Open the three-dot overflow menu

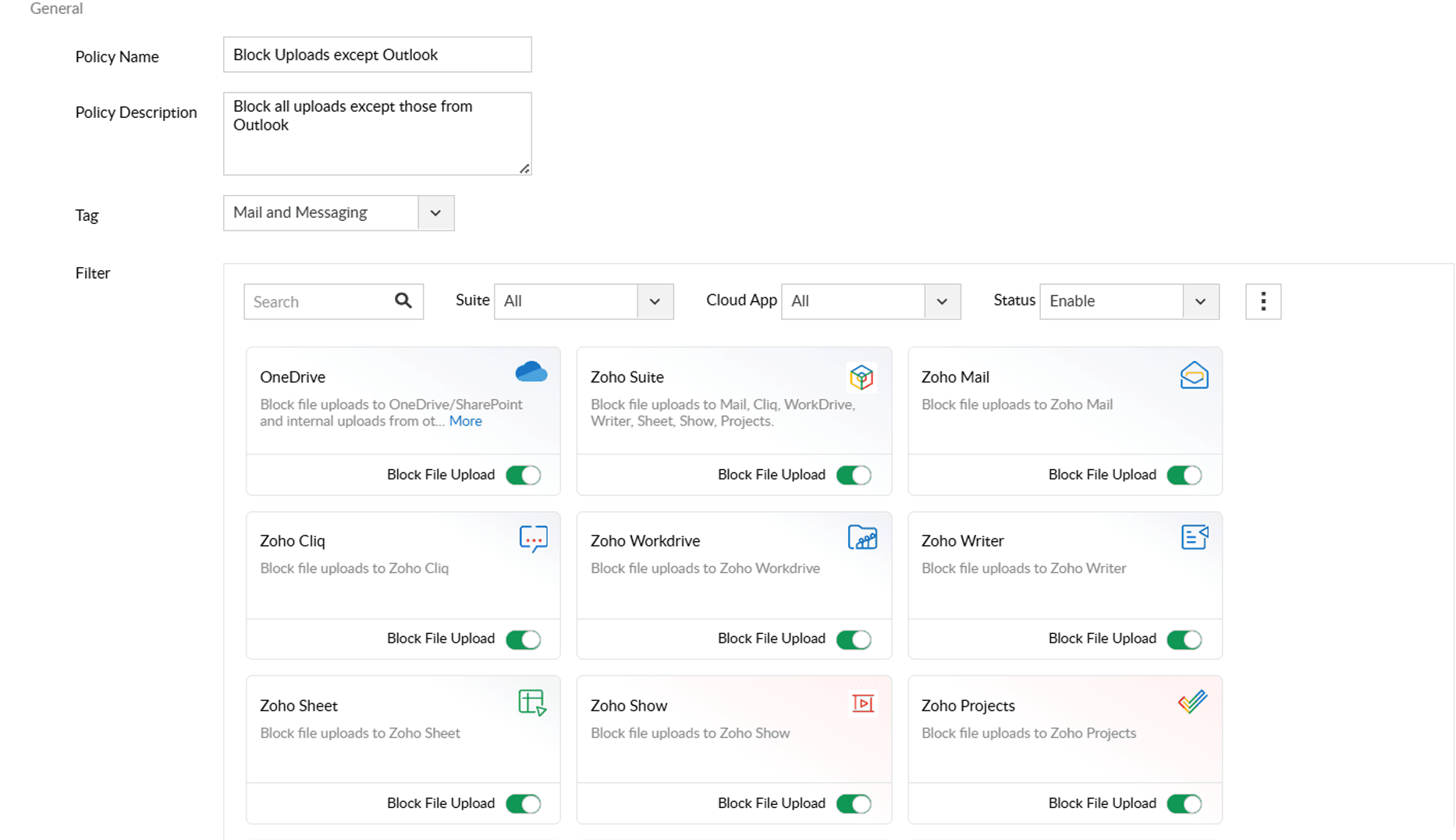click(1262, 301)
